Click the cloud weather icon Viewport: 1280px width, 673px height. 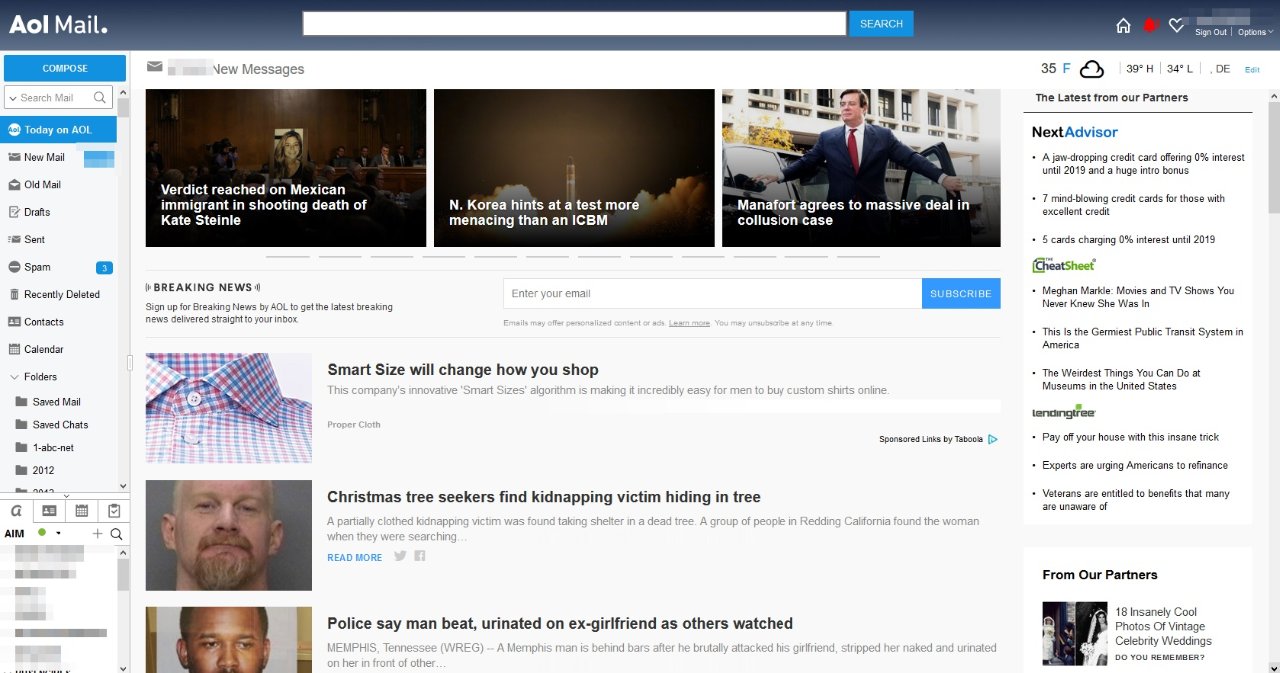pos(1092,68)
